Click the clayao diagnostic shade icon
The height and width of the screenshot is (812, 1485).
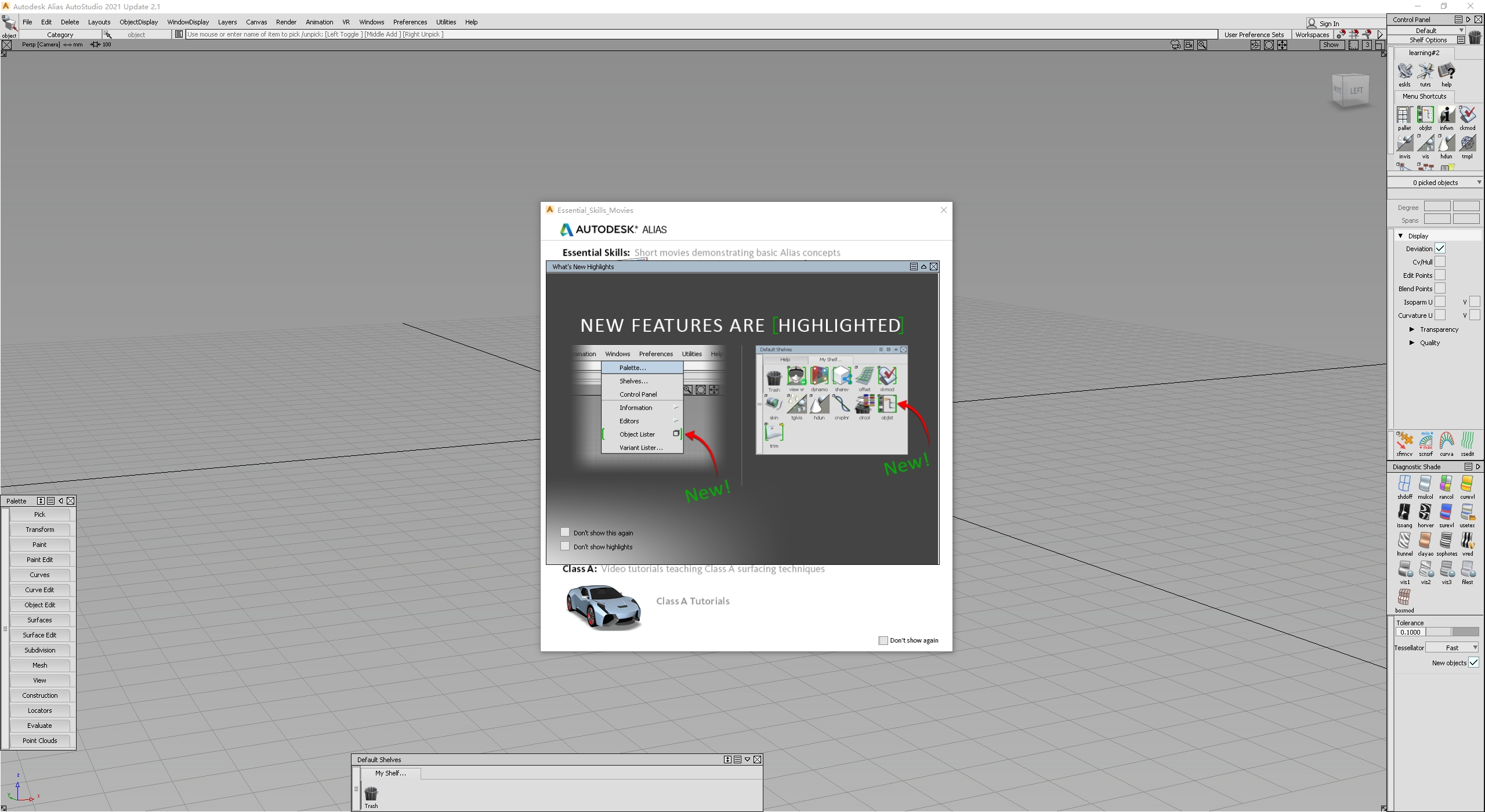tap(1425, 541)
